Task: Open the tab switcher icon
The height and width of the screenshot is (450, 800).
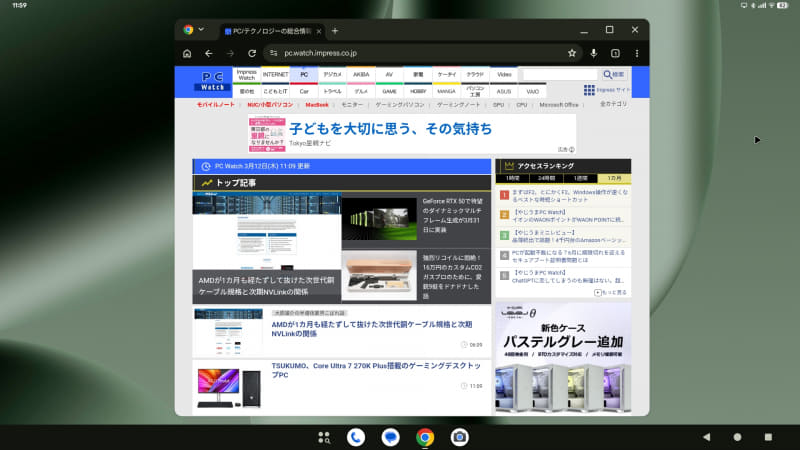Action: (615, 53)
